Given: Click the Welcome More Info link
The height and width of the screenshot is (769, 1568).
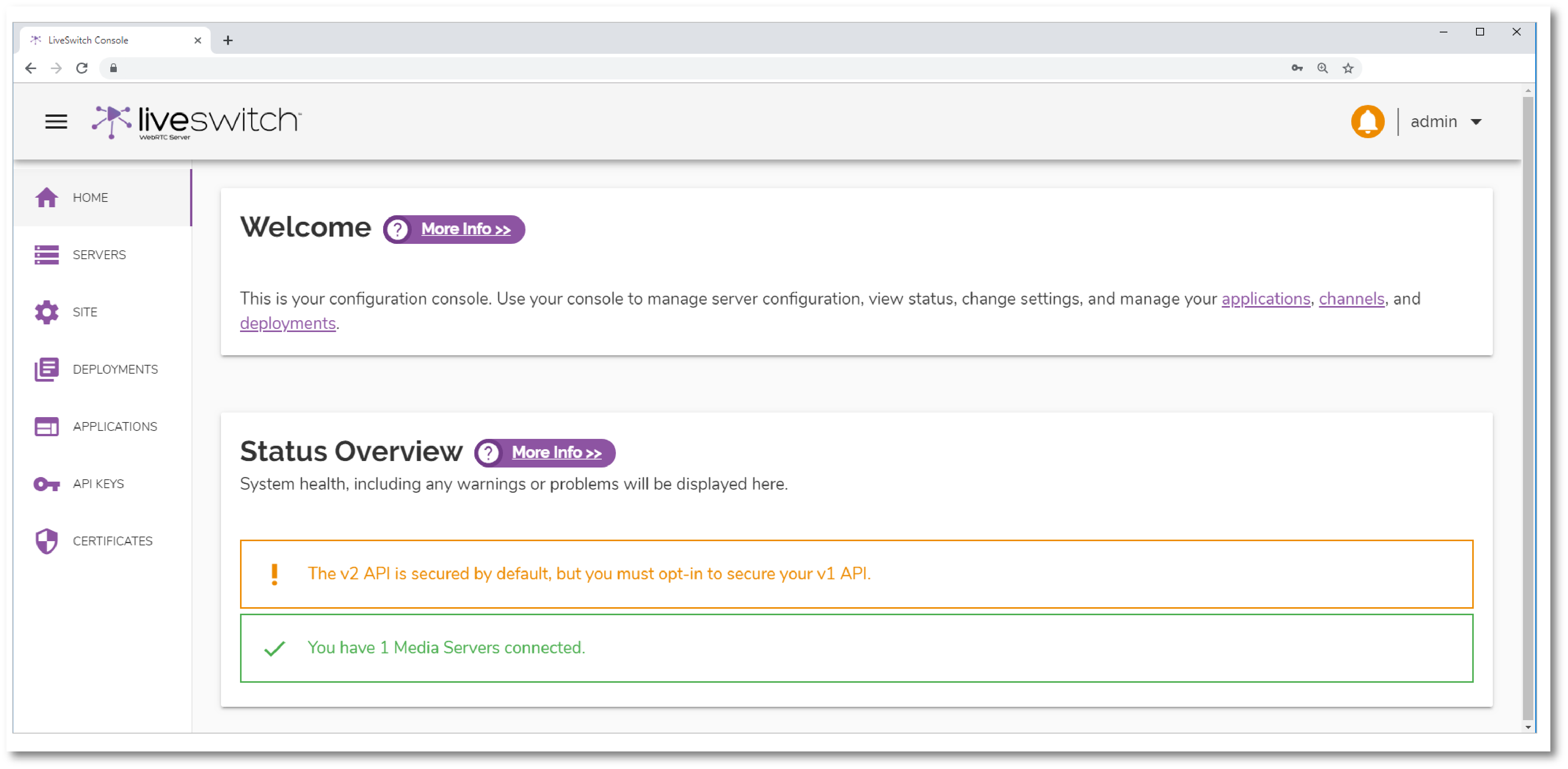Looking at the screenshot, I should (x=466, y=229).
